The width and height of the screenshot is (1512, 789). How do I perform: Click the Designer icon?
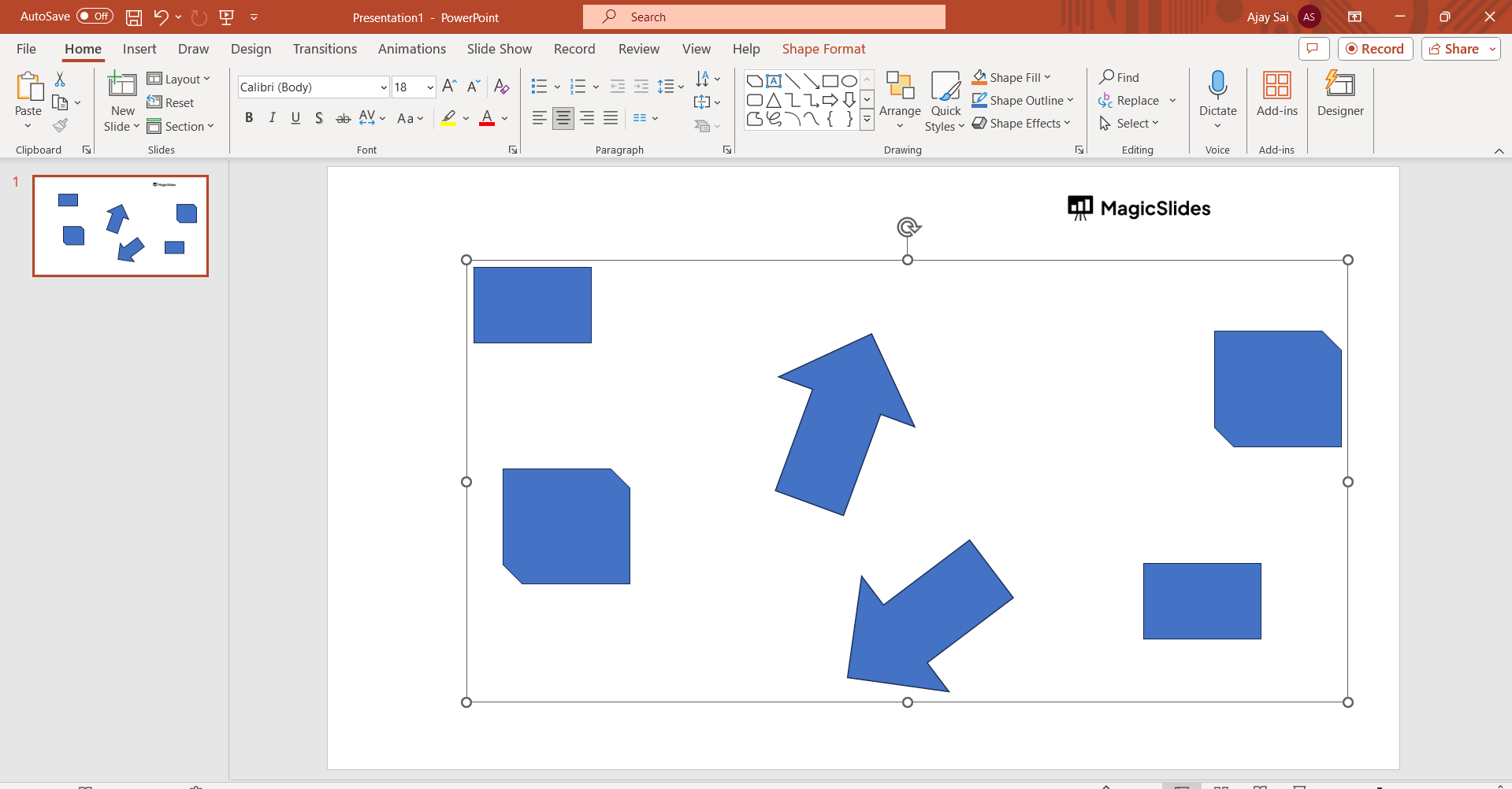[1339, 85]
